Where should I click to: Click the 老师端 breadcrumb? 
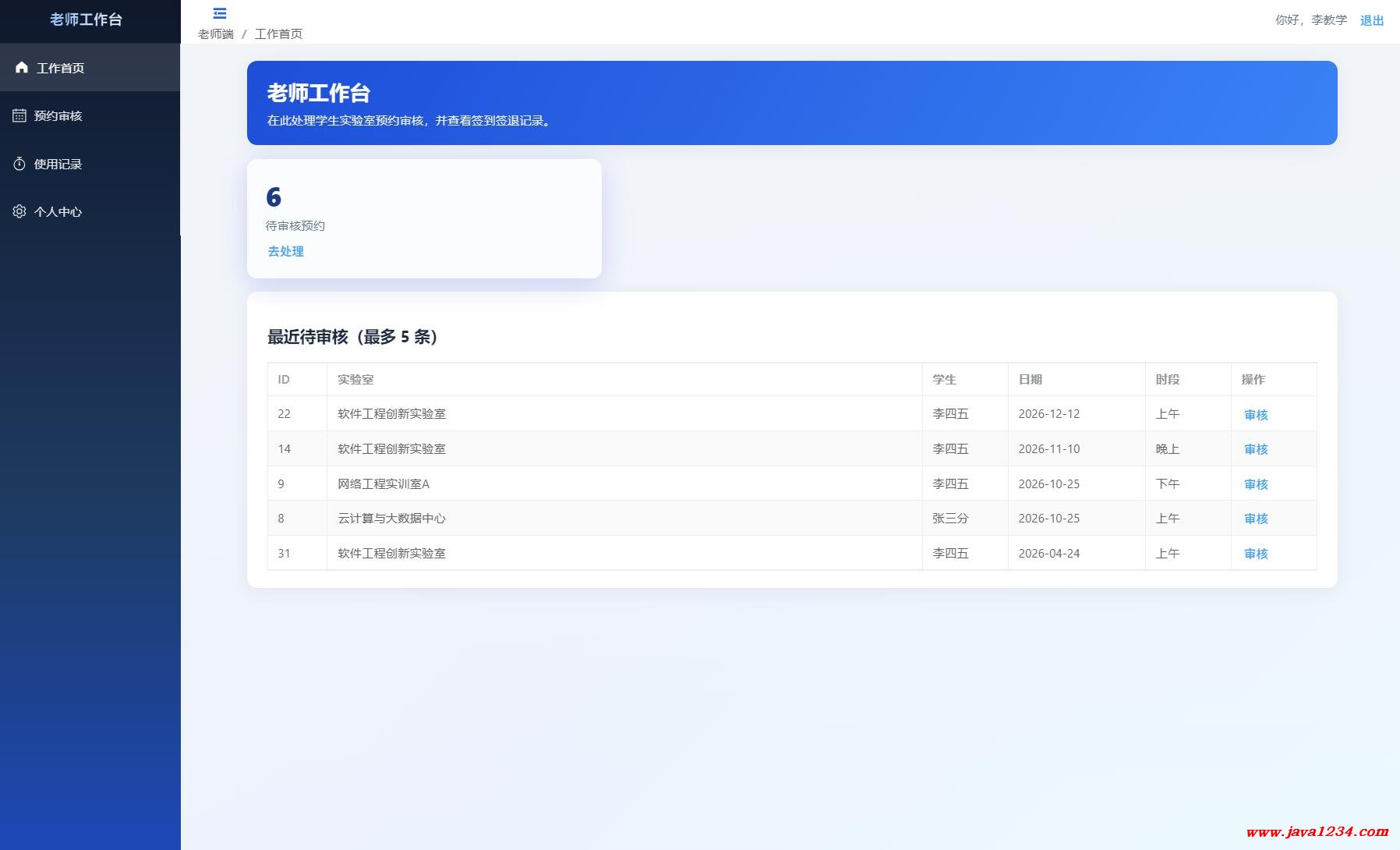pyautogui.click(x=215, y=34)
